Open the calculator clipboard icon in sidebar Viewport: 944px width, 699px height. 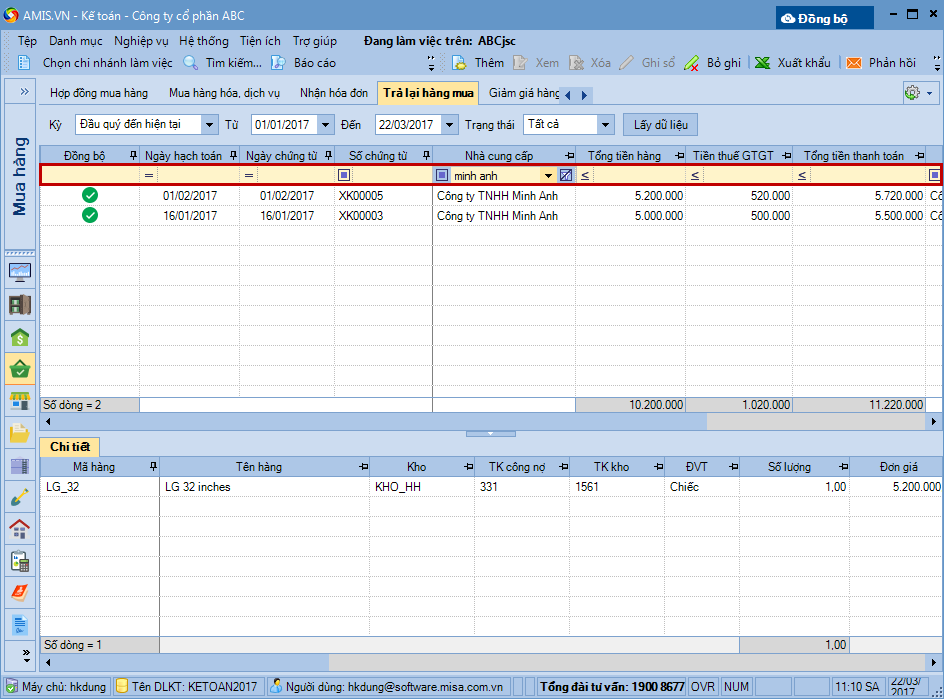tap(20, 561)
